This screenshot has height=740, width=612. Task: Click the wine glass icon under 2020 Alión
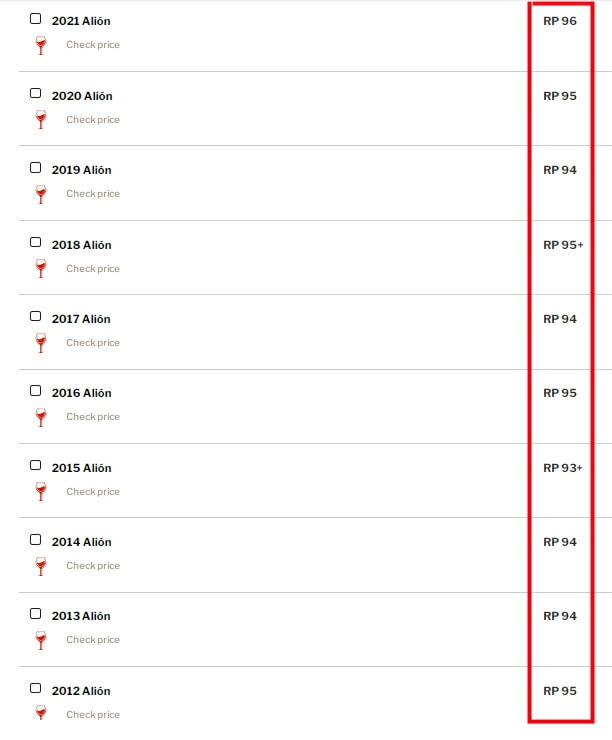pyautogui.click(x=40, y=120)
